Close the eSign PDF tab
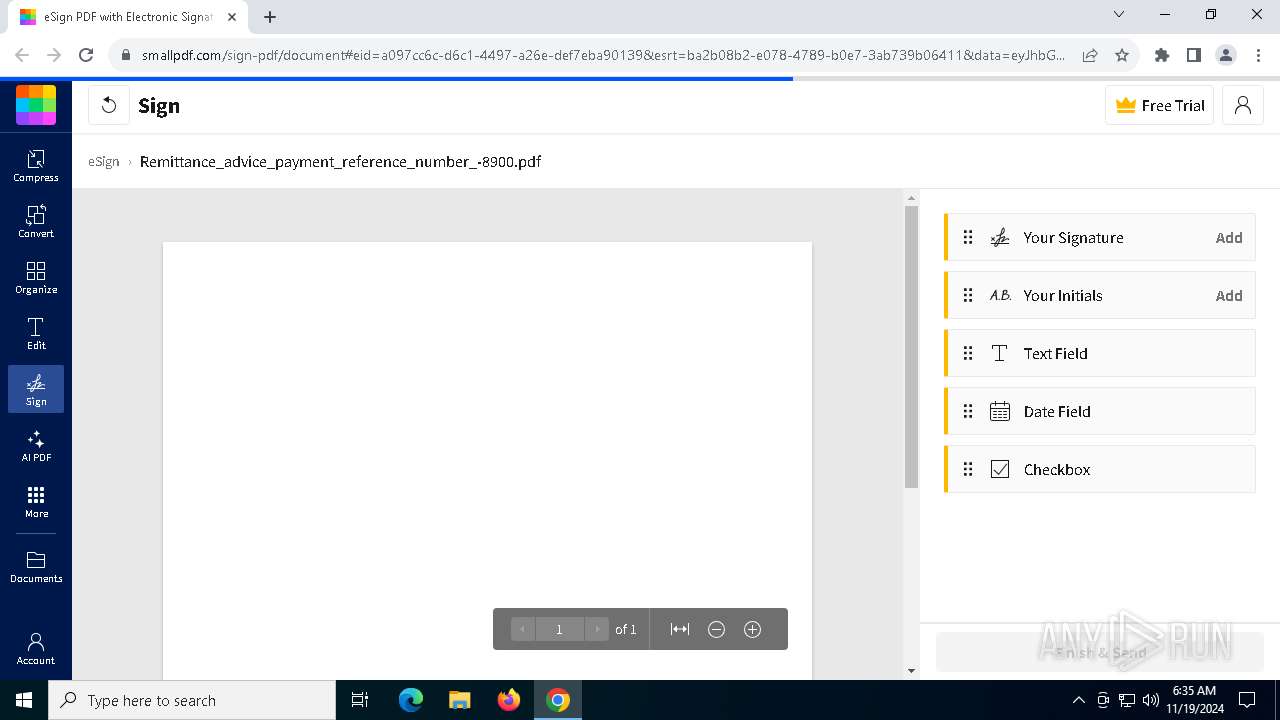This screenshot has width=1280, height=720. pos(232,17)
